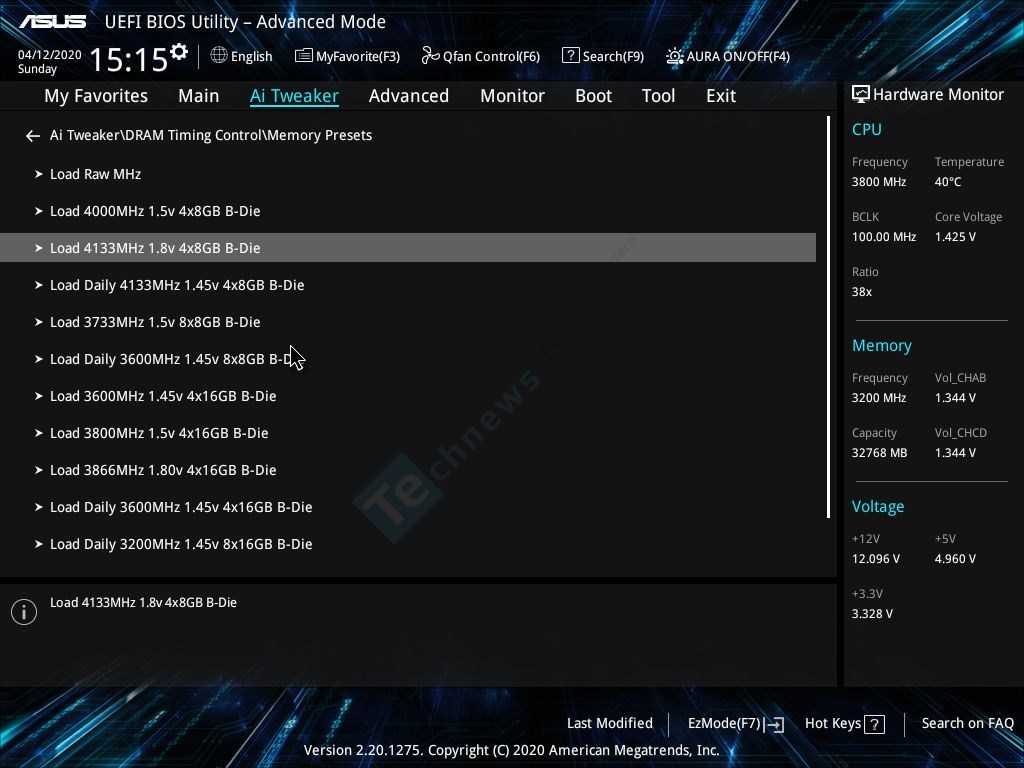Click the Core Voltage value 1.425 V
Image resolution: width=1024 pixels, height=768 pixels.
coord(955,237)
